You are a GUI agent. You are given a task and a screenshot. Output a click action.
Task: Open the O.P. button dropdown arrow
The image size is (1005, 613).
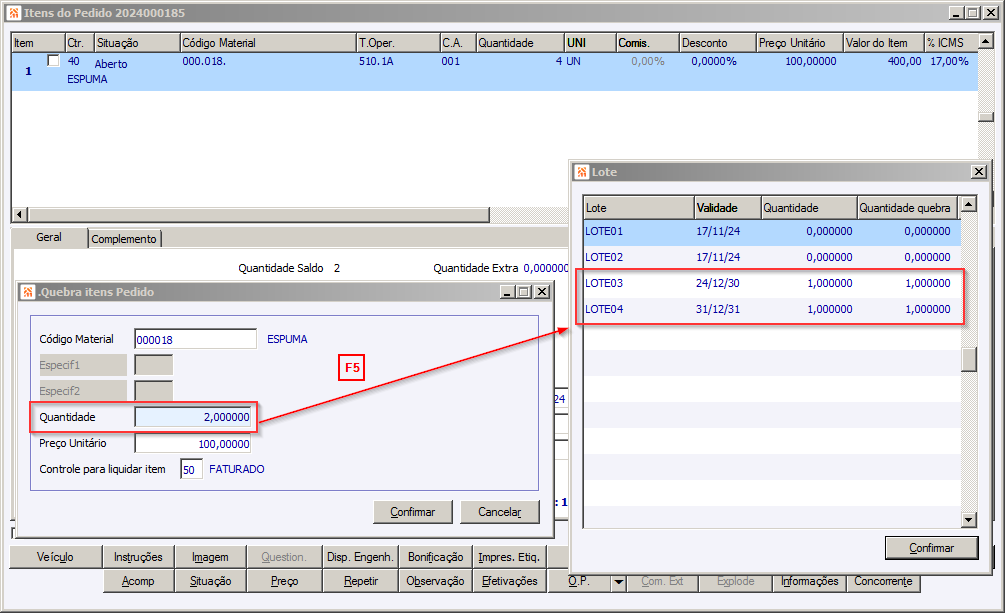tap(619, 582)
